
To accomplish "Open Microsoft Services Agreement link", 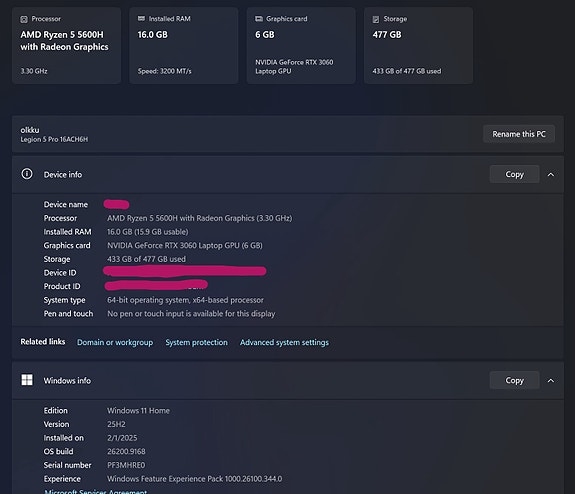I will click(96, 491).
